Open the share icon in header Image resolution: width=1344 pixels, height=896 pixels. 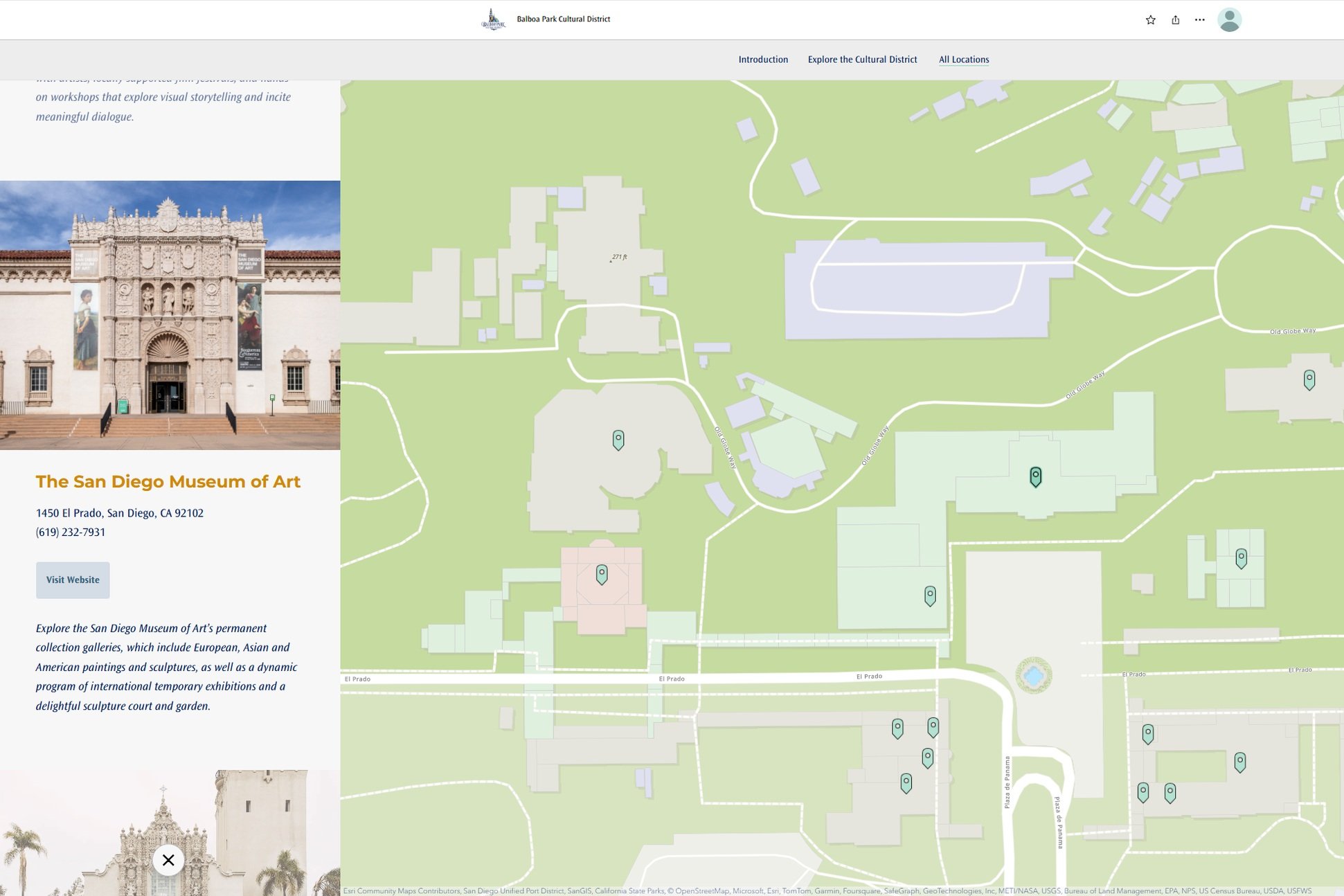(1175, 20)
